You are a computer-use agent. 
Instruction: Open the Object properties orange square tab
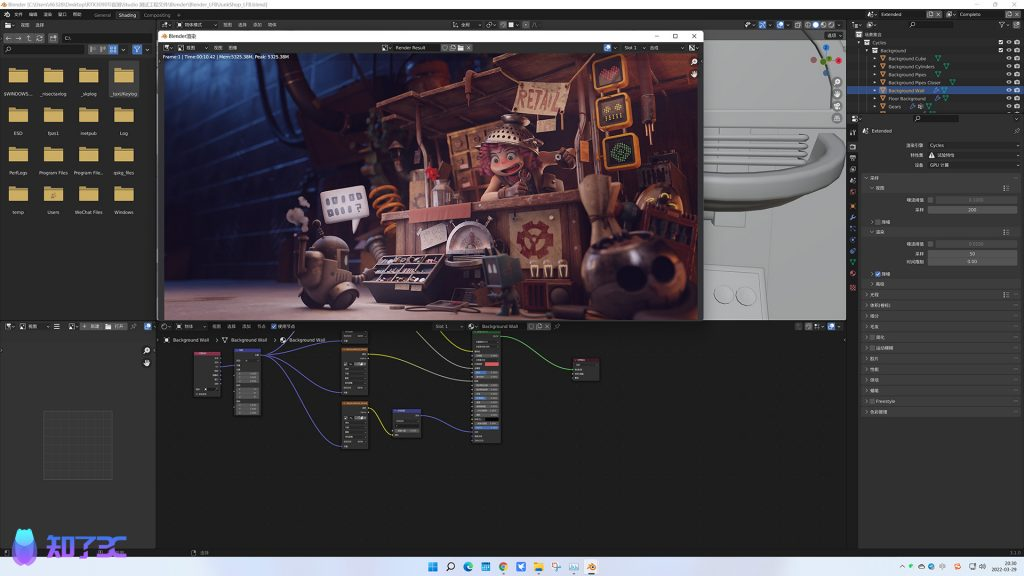[853, 206]
